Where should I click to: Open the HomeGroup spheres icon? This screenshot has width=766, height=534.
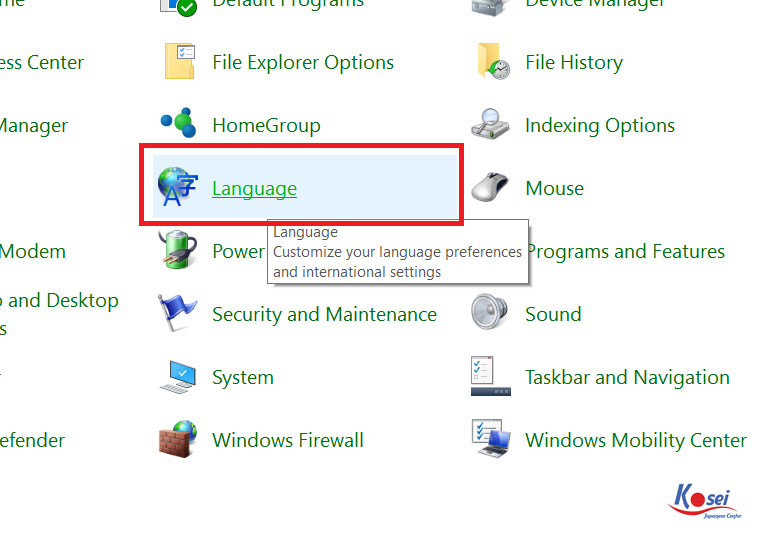[179, 123]
